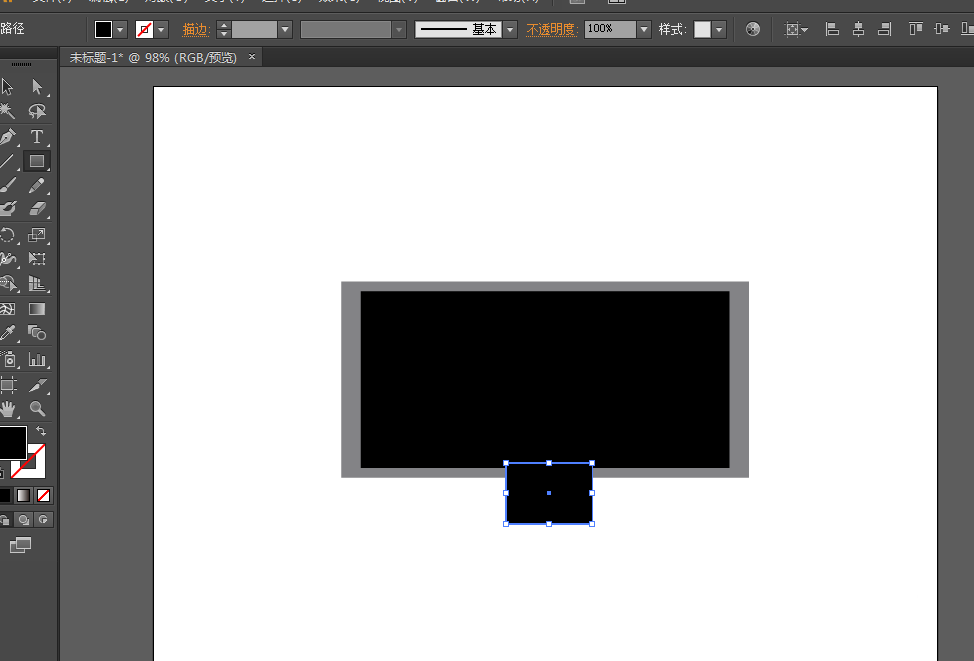Open the fill color dropdown in control bar
Screen dimensions: 974x661
121,30
